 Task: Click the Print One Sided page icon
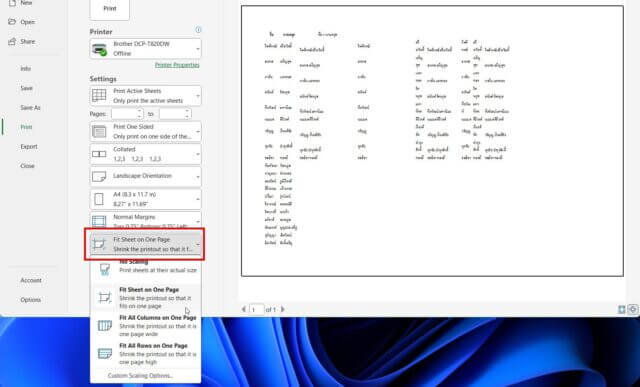pos(99,131)
